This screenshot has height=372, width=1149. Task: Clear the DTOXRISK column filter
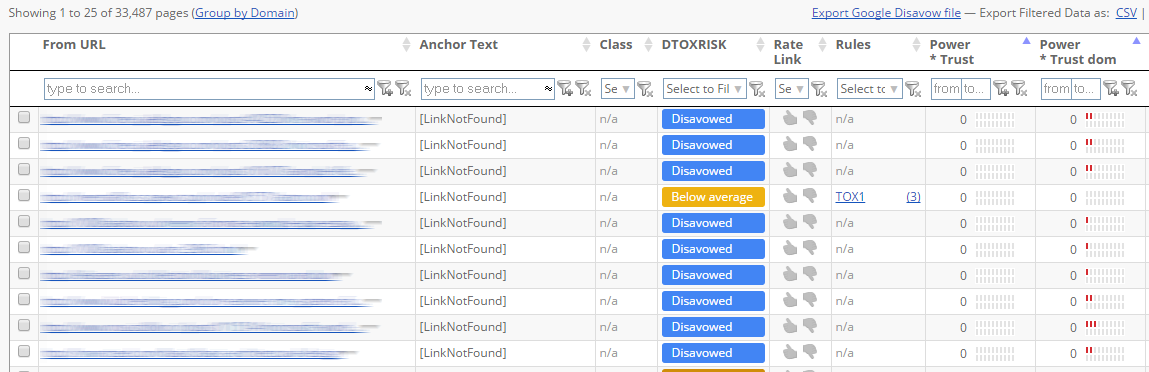758,89
